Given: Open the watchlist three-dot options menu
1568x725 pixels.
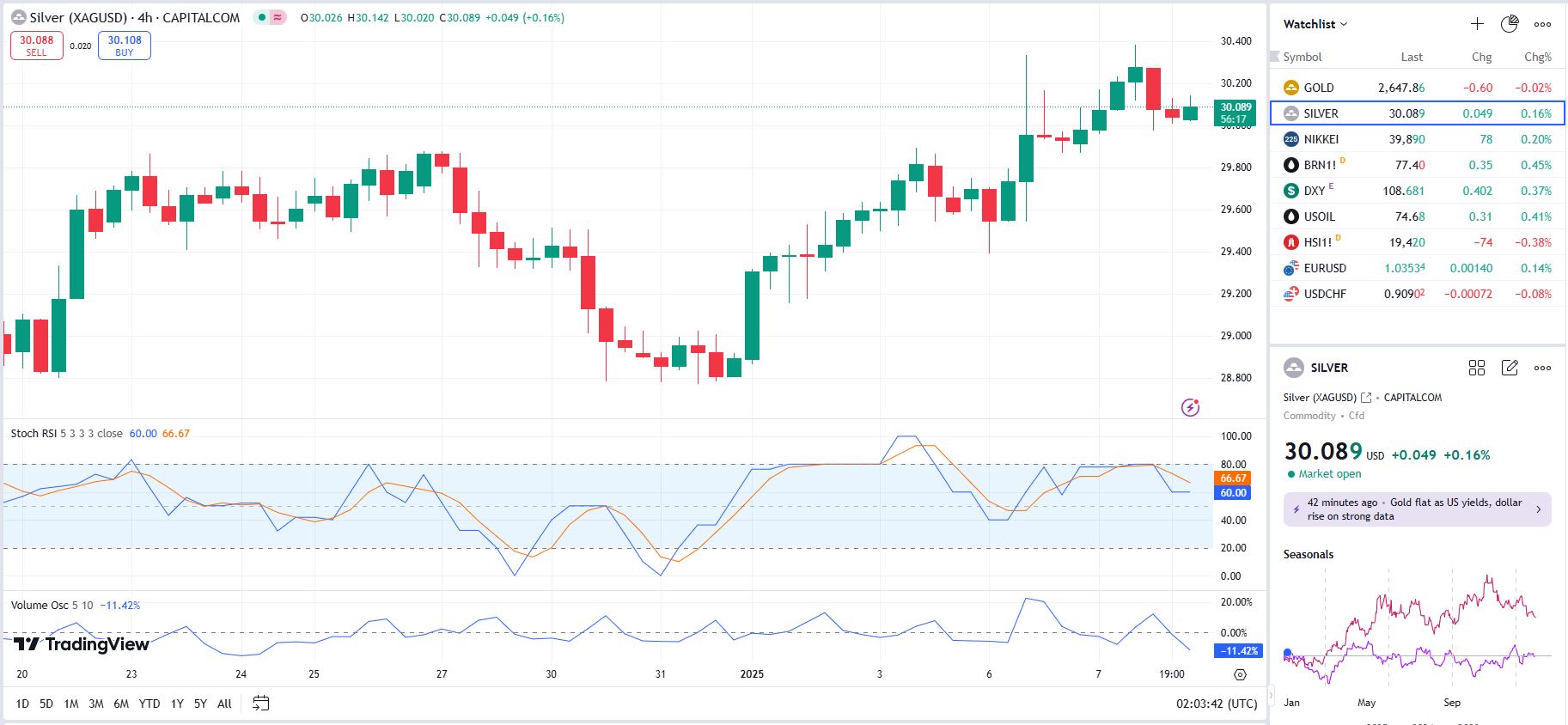Looking at the screenshot, I should click(x=1543, y=24).
